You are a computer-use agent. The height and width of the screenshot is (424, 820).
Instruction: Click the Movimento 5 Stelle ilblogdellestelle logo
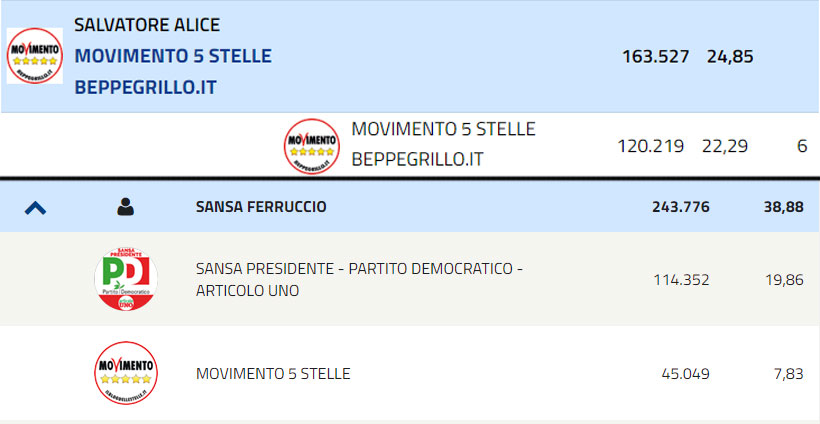pos(126,373)
